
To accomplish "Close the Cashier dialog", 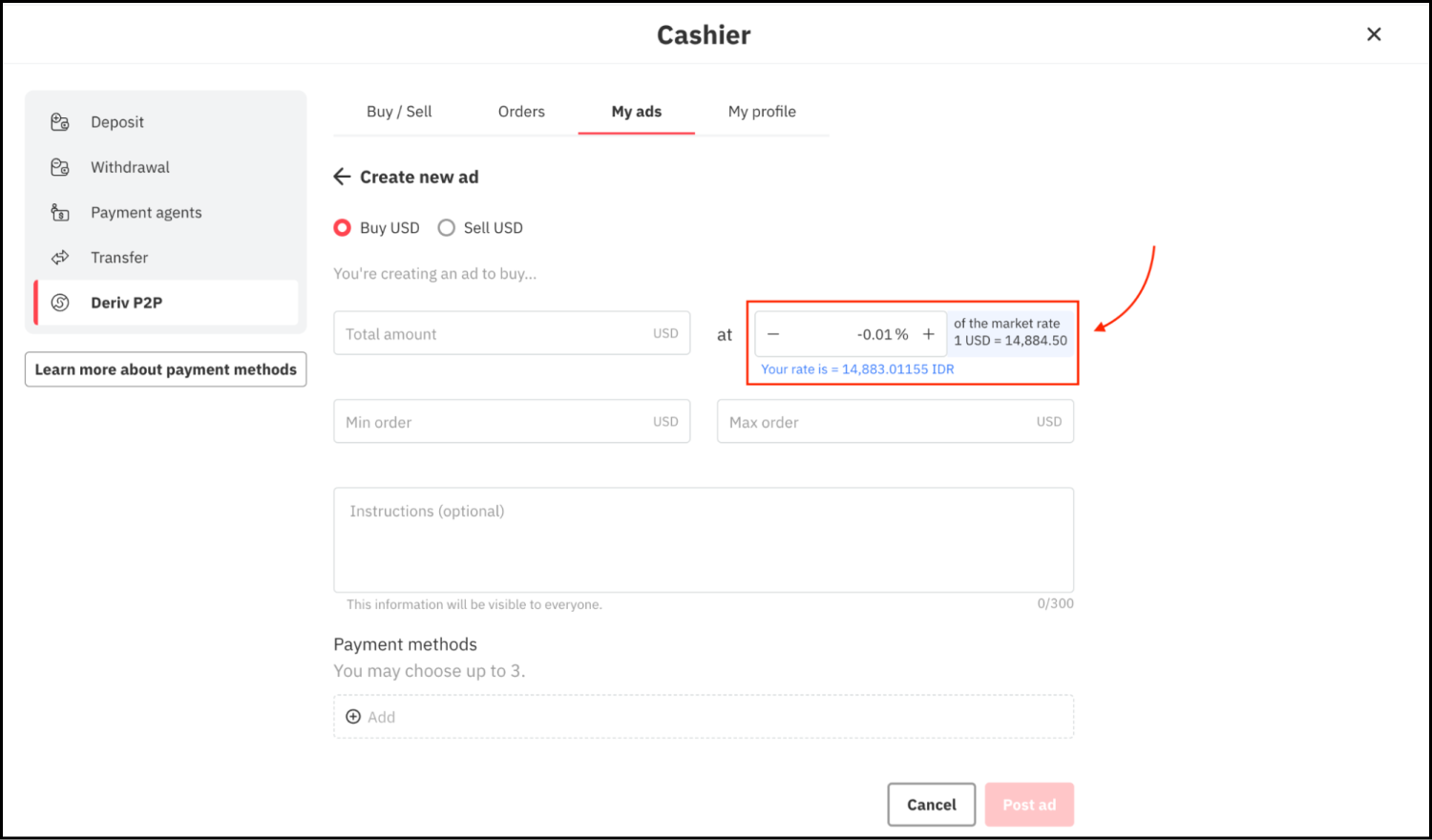I will (x=1374, y=34).
